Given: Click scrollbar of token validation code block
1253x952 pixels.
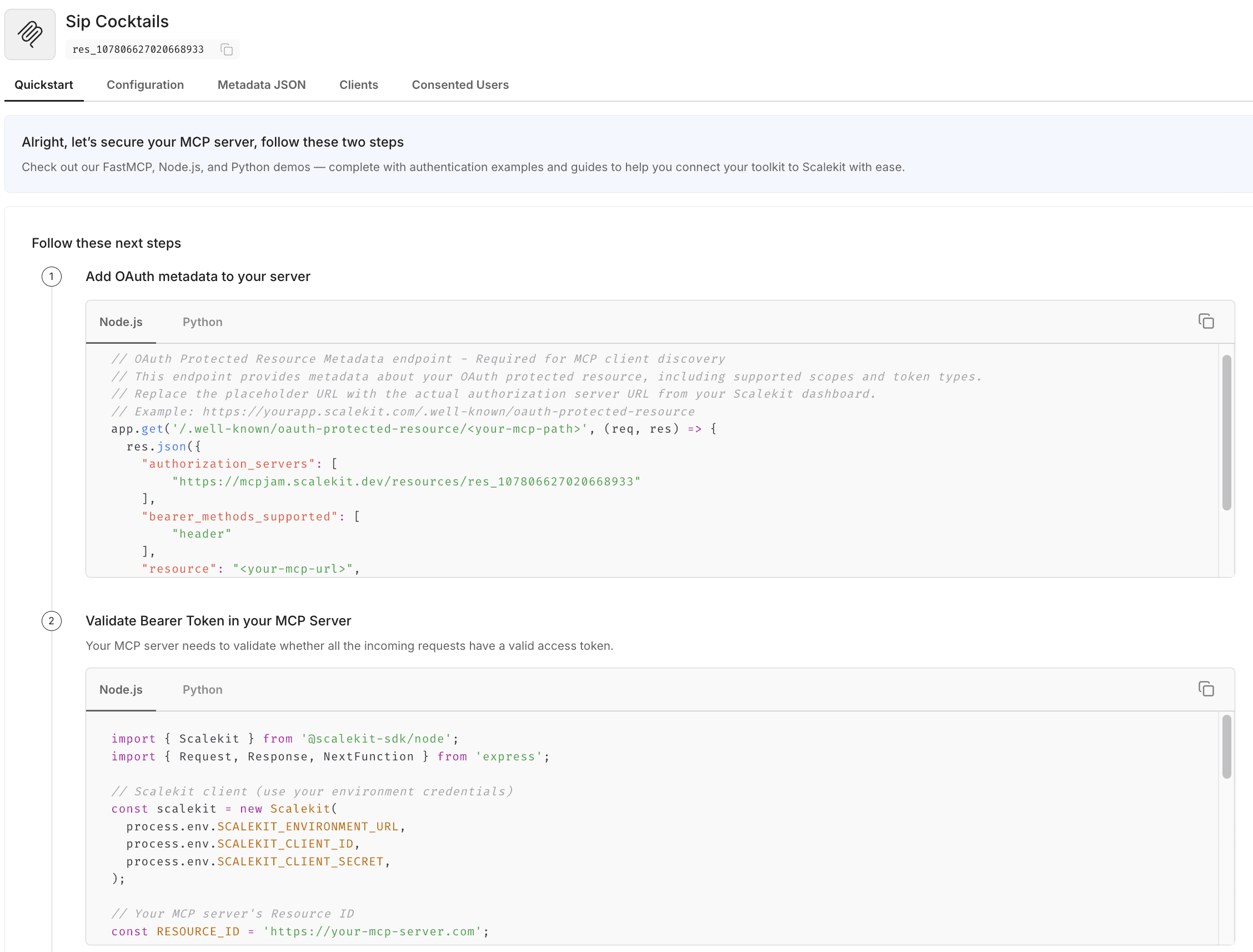Looking at the screenshot, I should (x=1226, y=746).
